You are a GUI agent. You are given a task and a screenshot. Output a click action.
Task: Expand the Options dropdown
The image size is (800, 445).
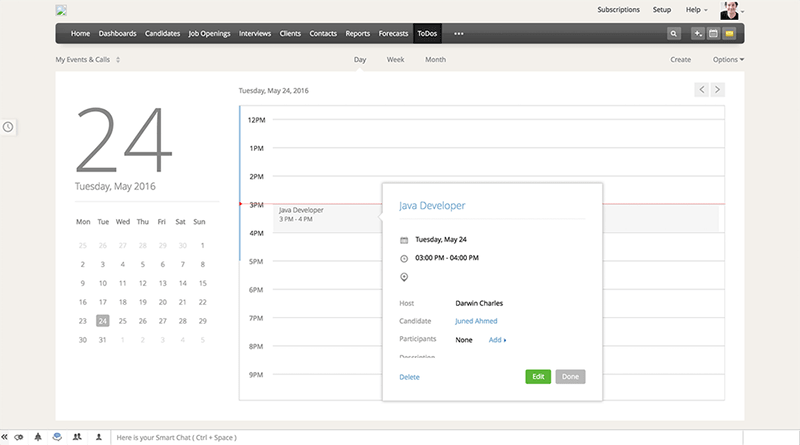(728, 60)
